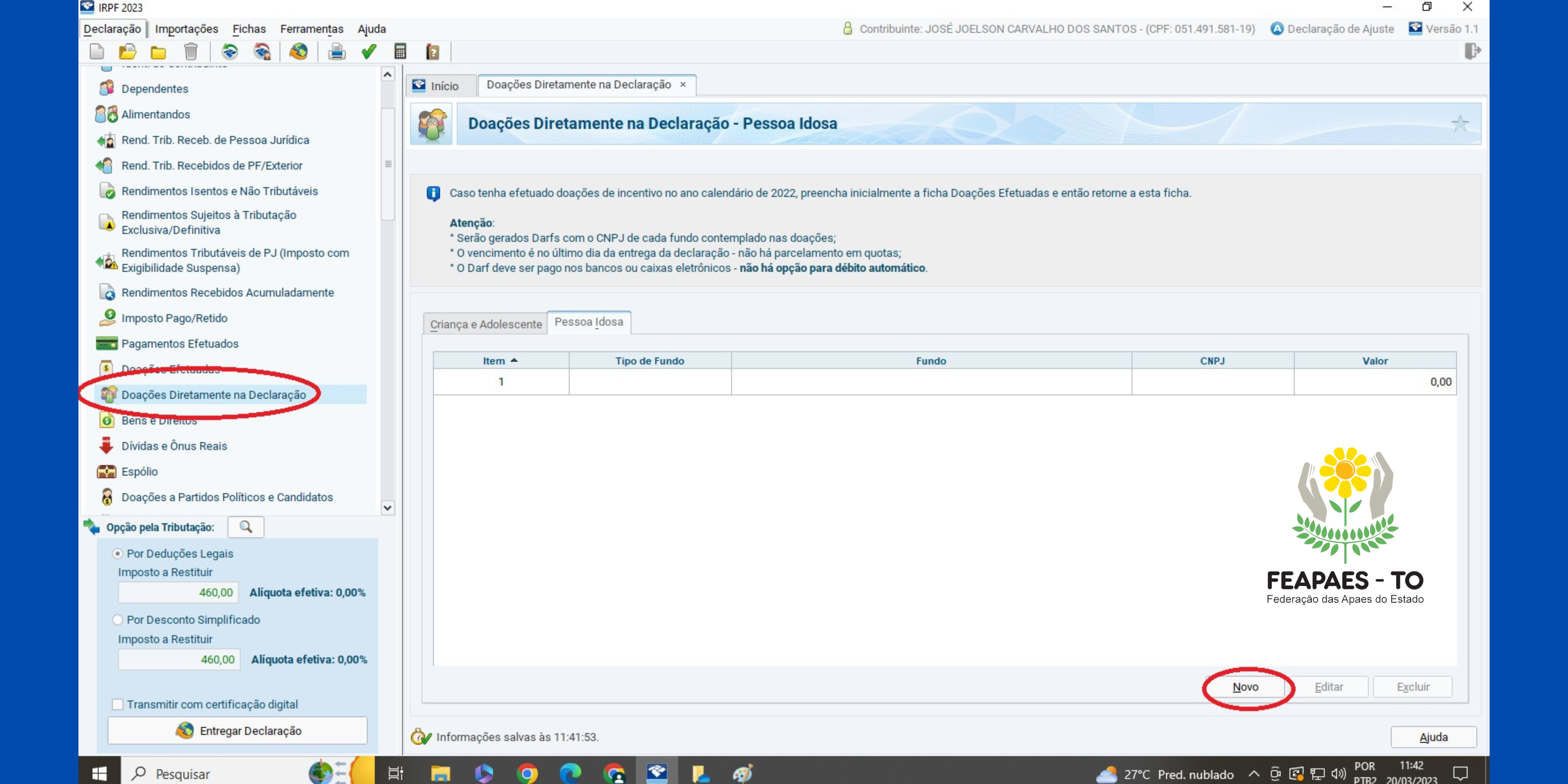Open Dívidas e Ônus Reais

point(174,446)
